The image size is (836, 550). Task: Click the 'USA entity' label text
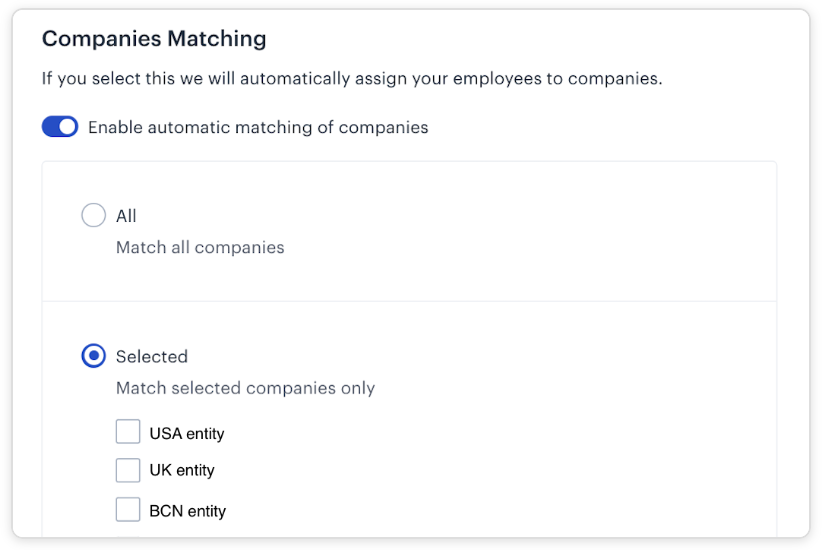pyautogui.click(x=187, y=434)
